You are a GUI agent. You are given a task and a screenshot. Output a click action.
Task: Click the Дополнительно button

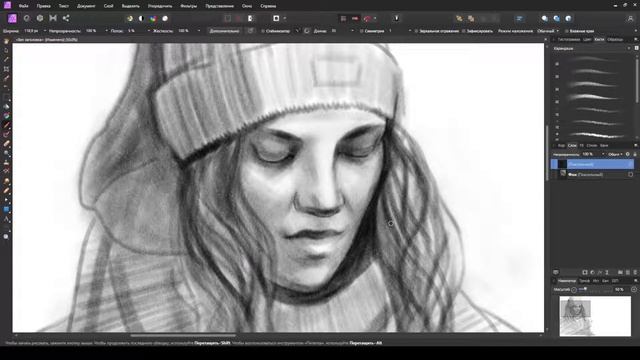pyautogui.click(x=224, y=31)
